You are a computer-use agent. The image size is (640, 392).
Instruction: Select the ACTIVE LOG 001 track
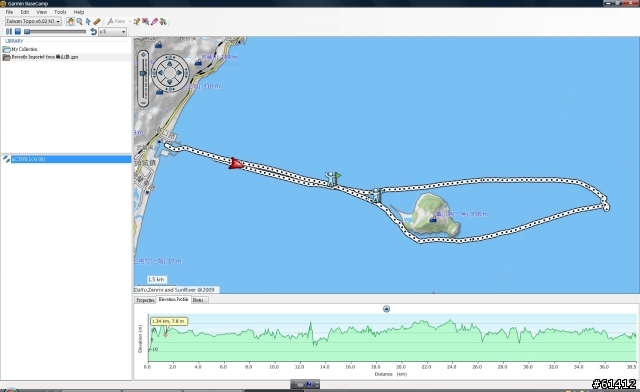coord(66,159)
